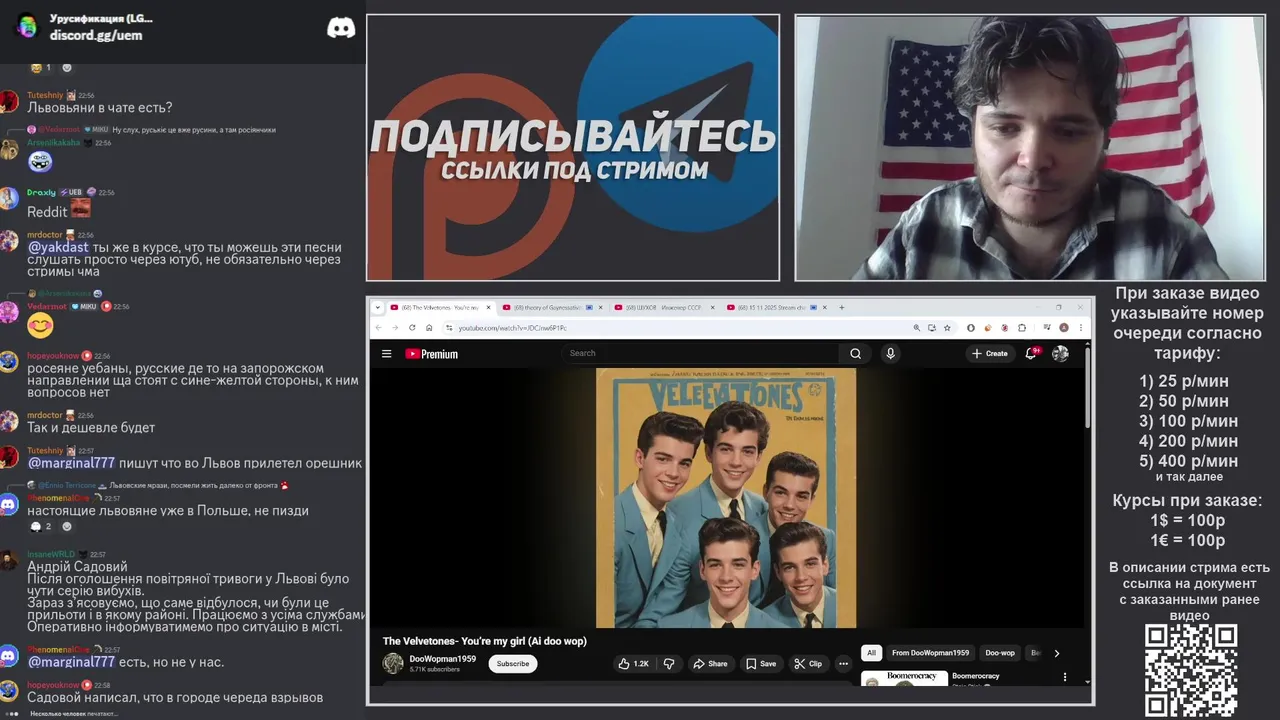Click username InsaneWRLD in chat

(51, 554)
